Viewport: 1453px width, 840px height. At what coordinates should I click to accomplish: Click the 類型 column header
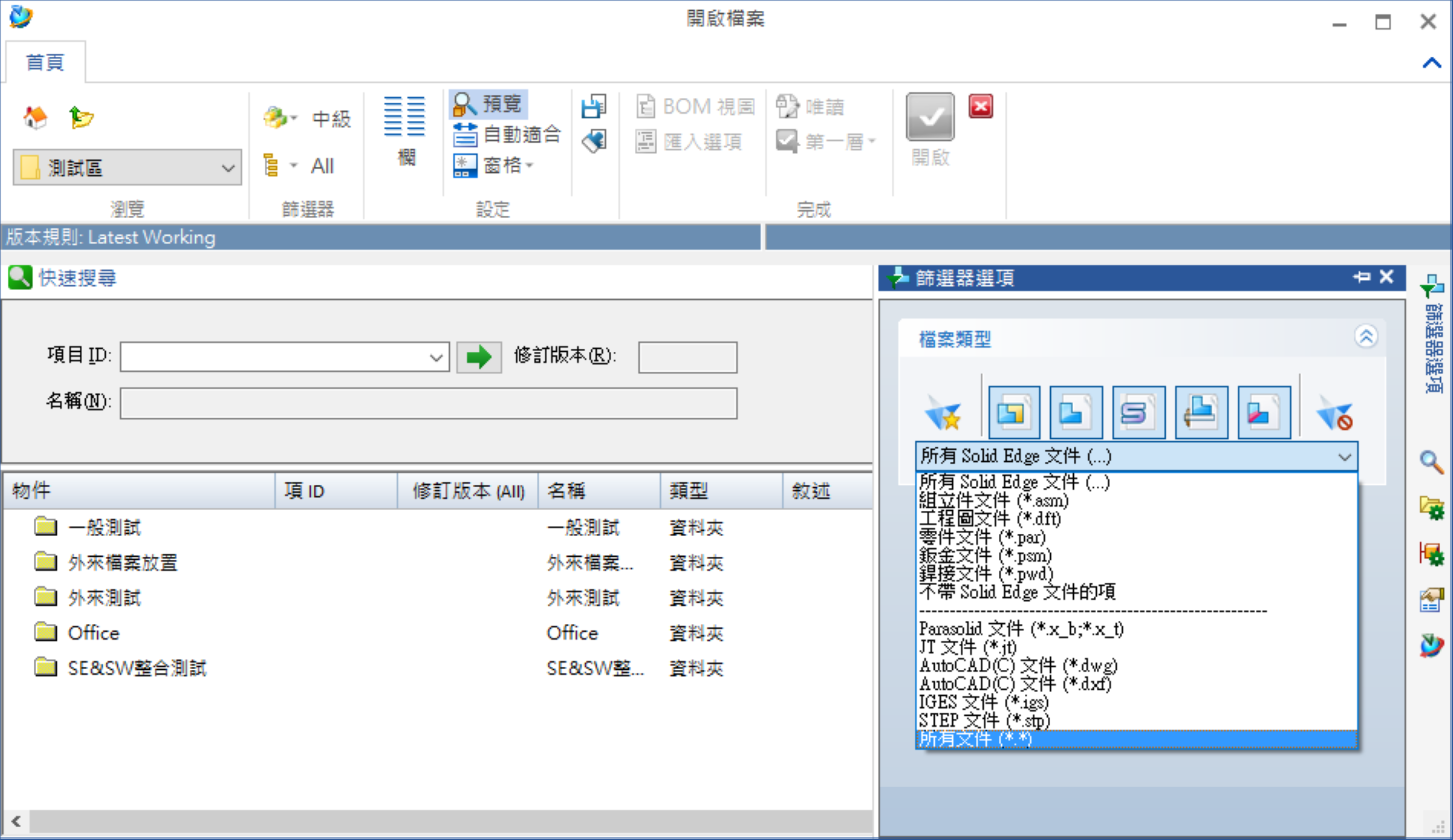point(721,491)
